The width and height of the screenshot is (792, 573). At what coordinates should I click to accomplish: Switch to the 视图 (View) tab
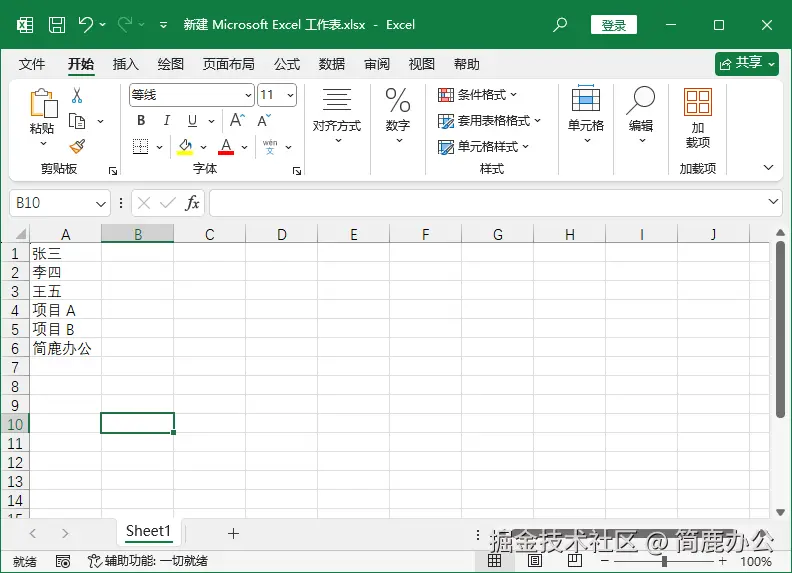(421, 64)
